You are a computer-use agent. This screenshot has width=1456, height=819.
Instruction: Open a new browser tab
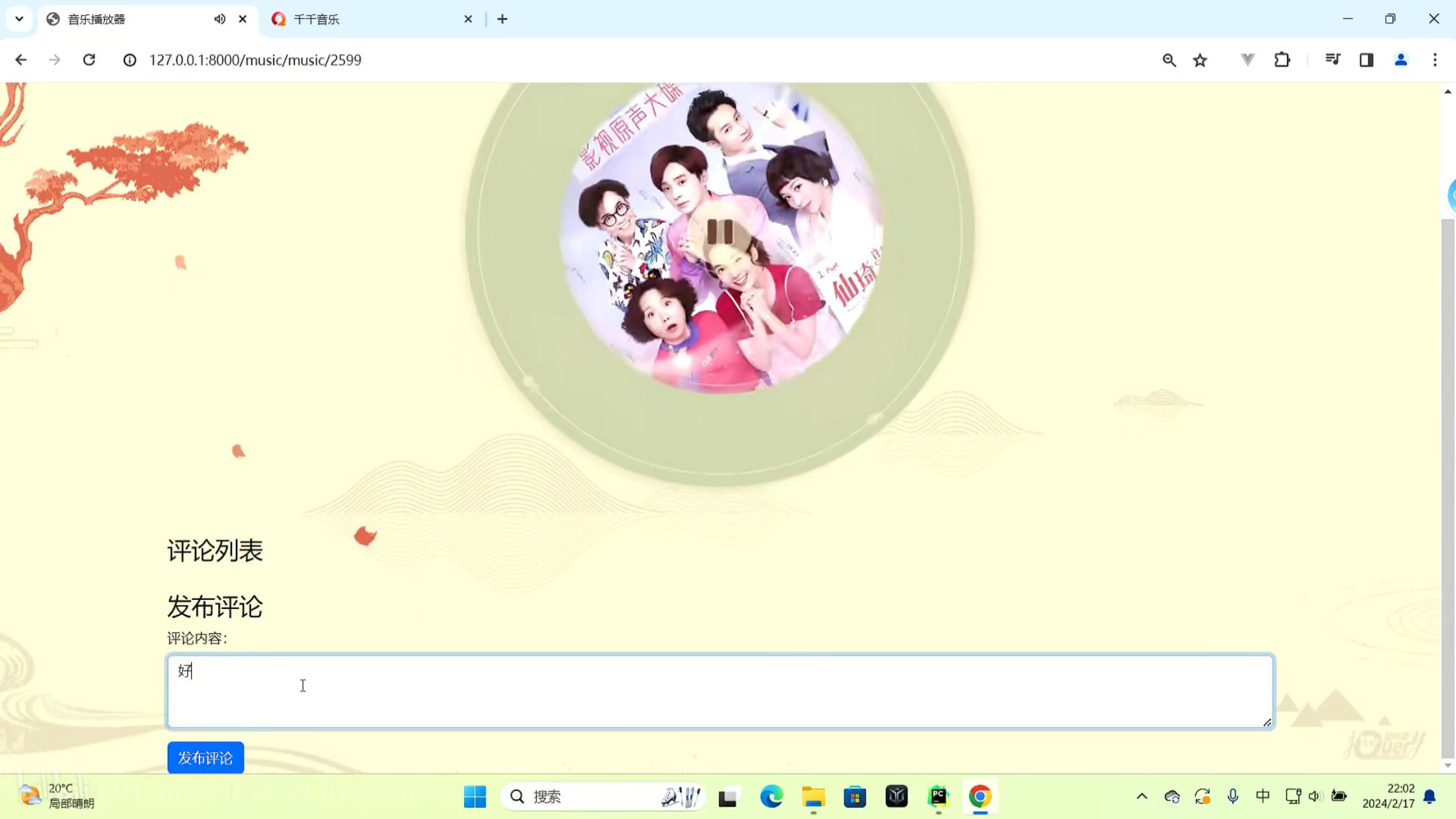tap(502, 19)
